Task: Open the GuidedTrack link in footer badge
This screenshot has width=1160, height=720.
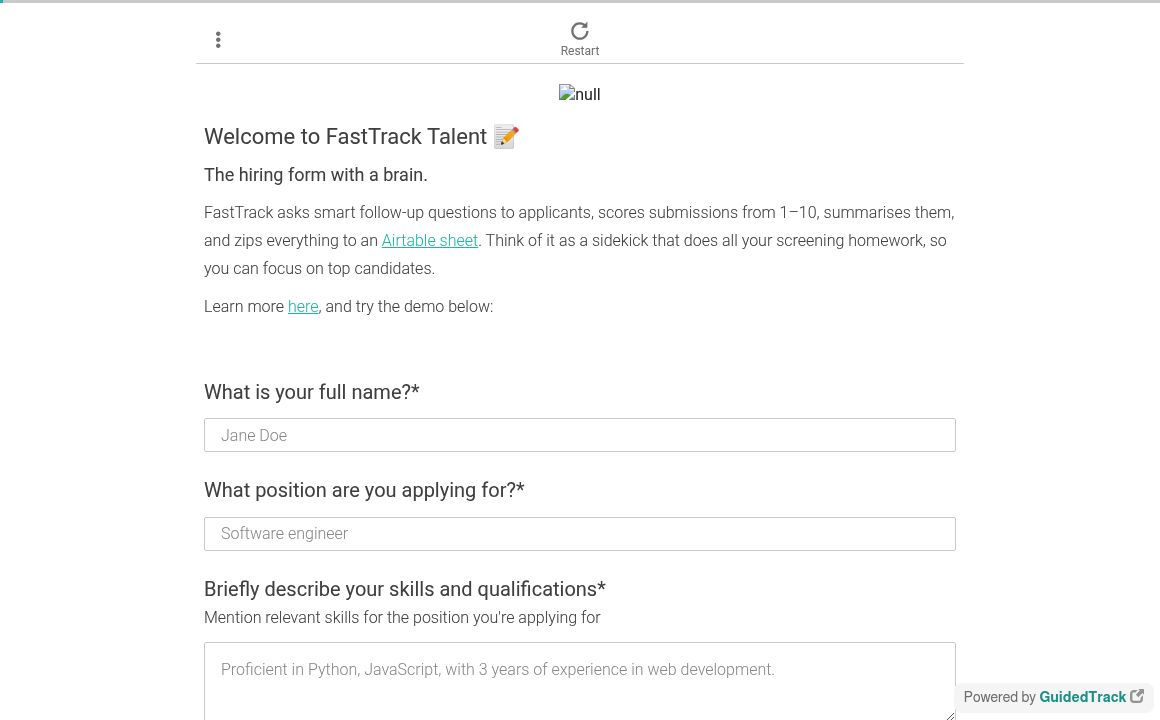Action: tap(1082, 697)
